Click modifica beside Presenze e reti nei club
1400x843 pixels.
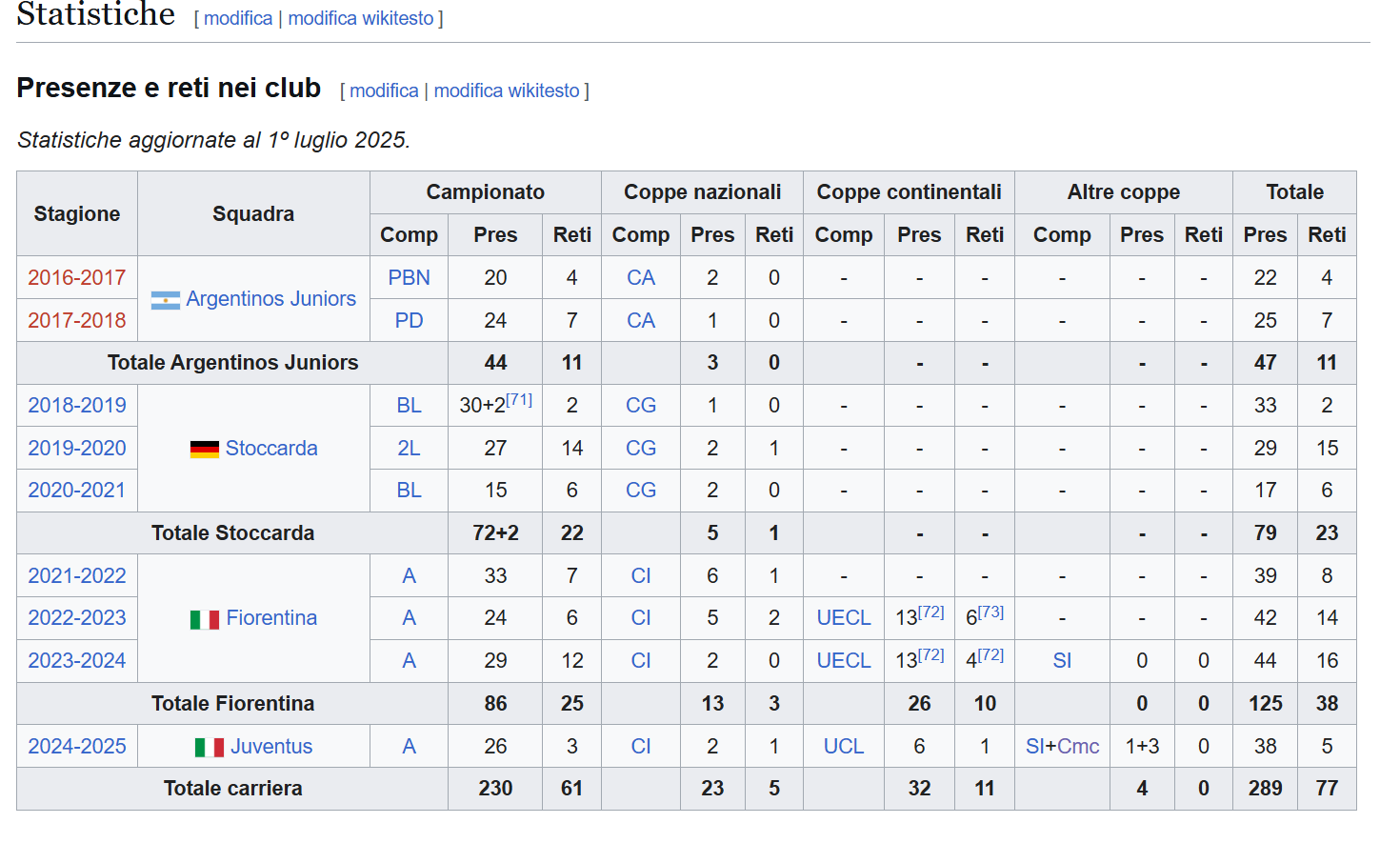click(384, 90)
